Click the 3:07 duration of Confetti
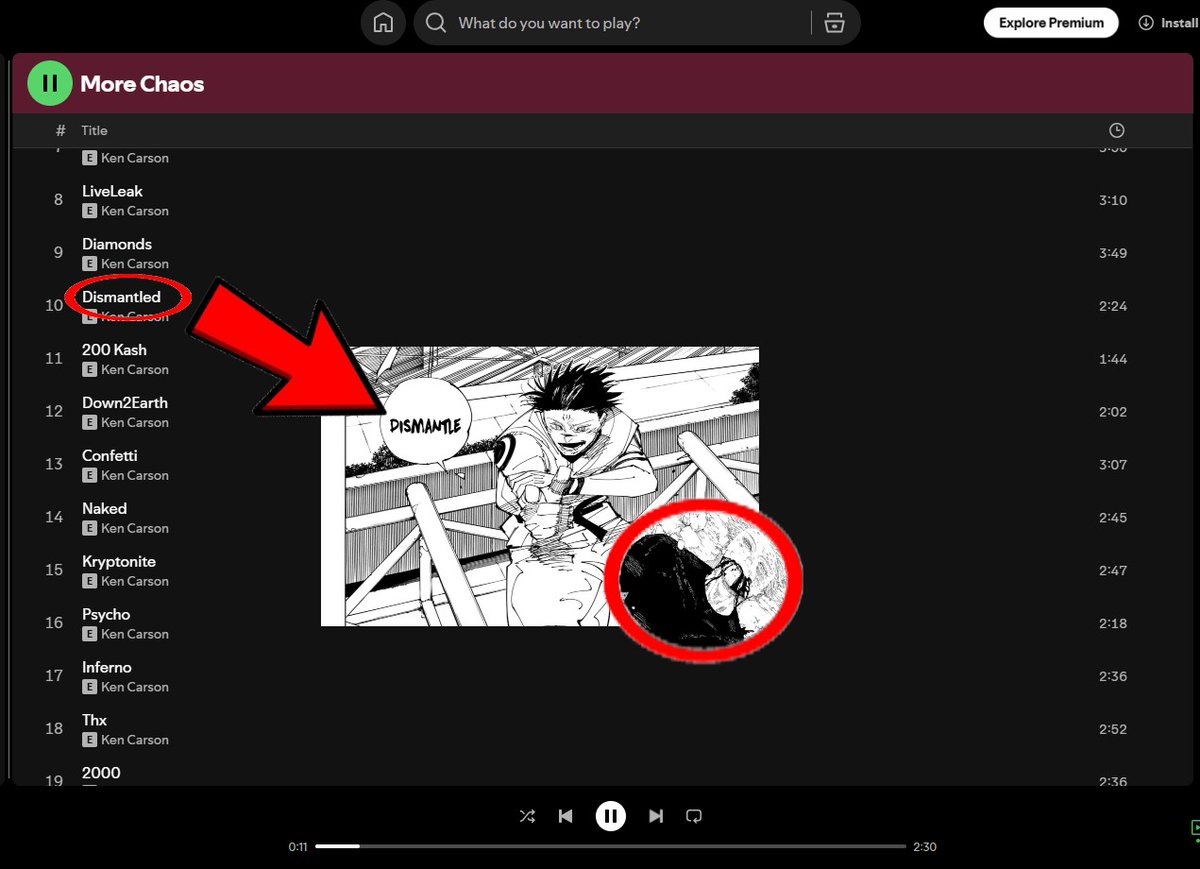Viewport: 1200px width, 869px height. pos(1113,466)
